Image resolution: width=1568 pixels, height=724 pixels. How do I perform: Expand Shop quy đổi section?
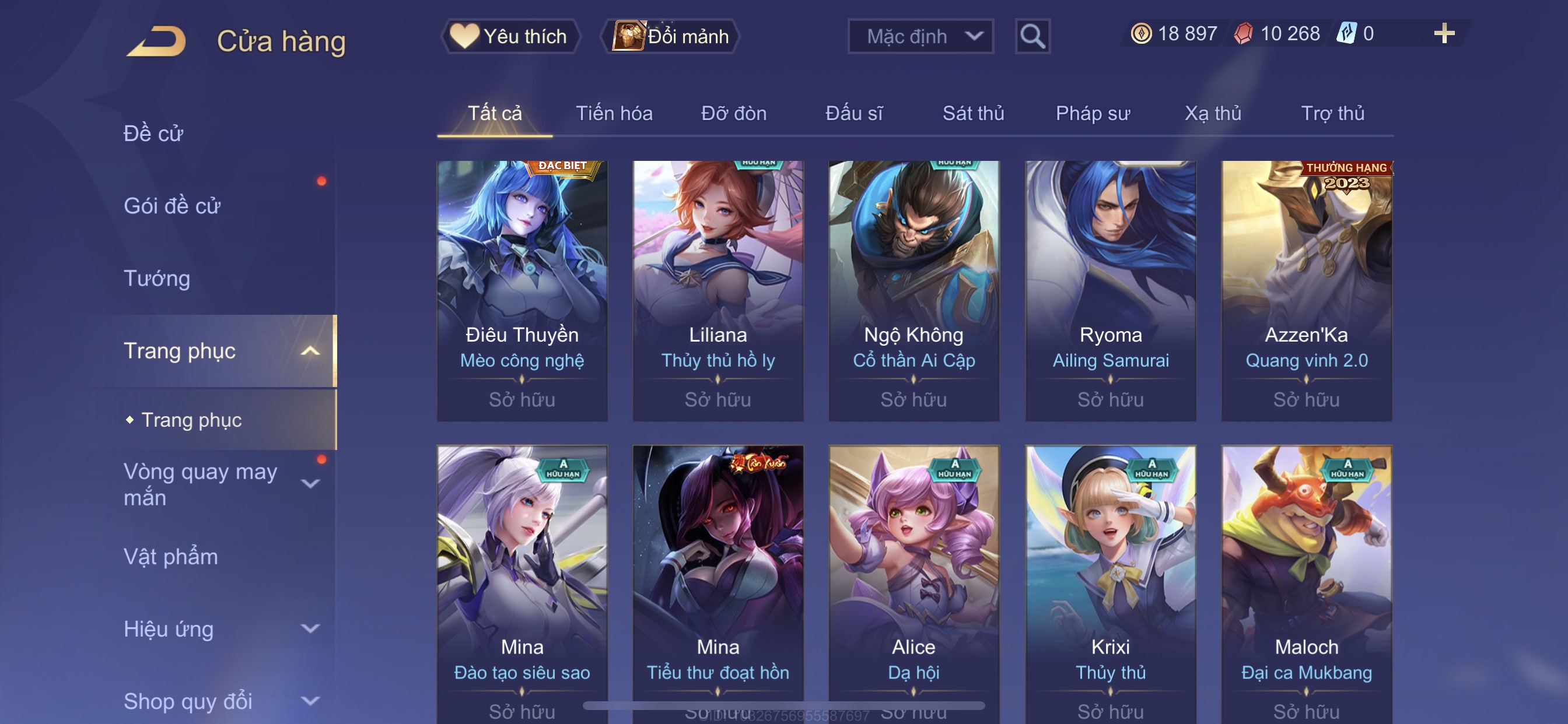coord(310,701)
